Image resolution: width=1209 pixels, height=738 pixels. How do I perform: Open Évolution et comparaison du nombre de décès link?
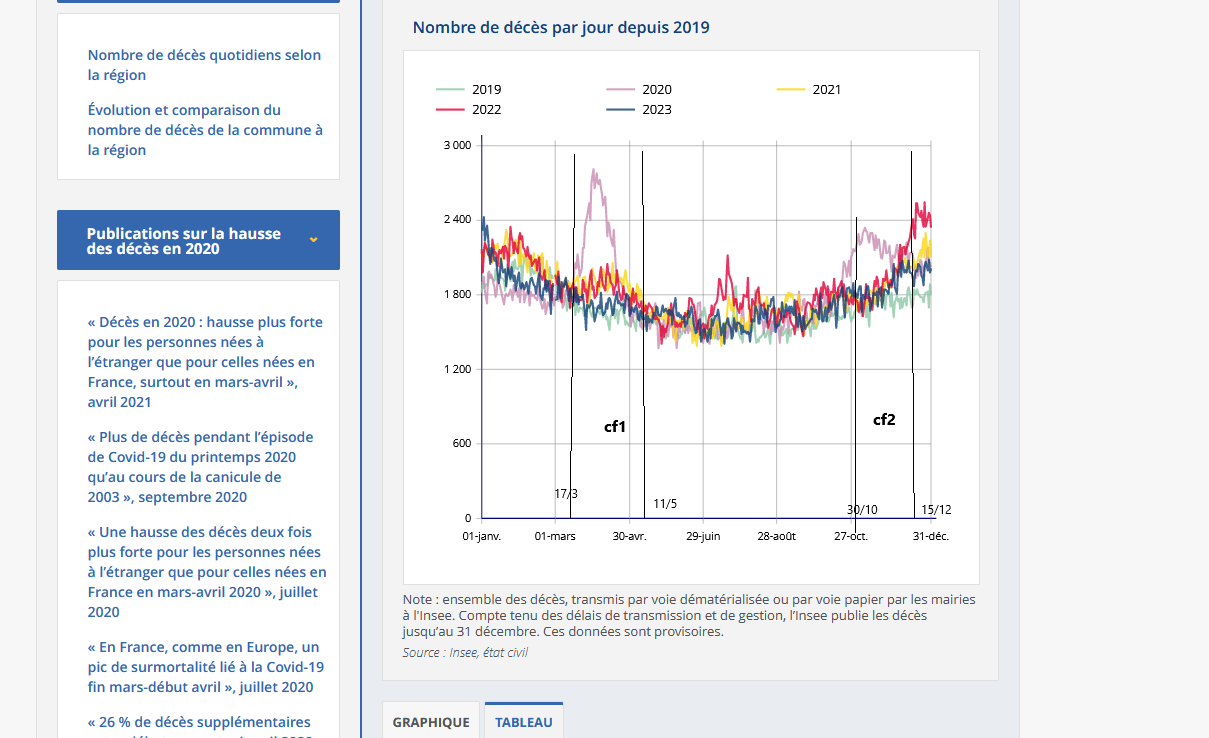(205, 130)
